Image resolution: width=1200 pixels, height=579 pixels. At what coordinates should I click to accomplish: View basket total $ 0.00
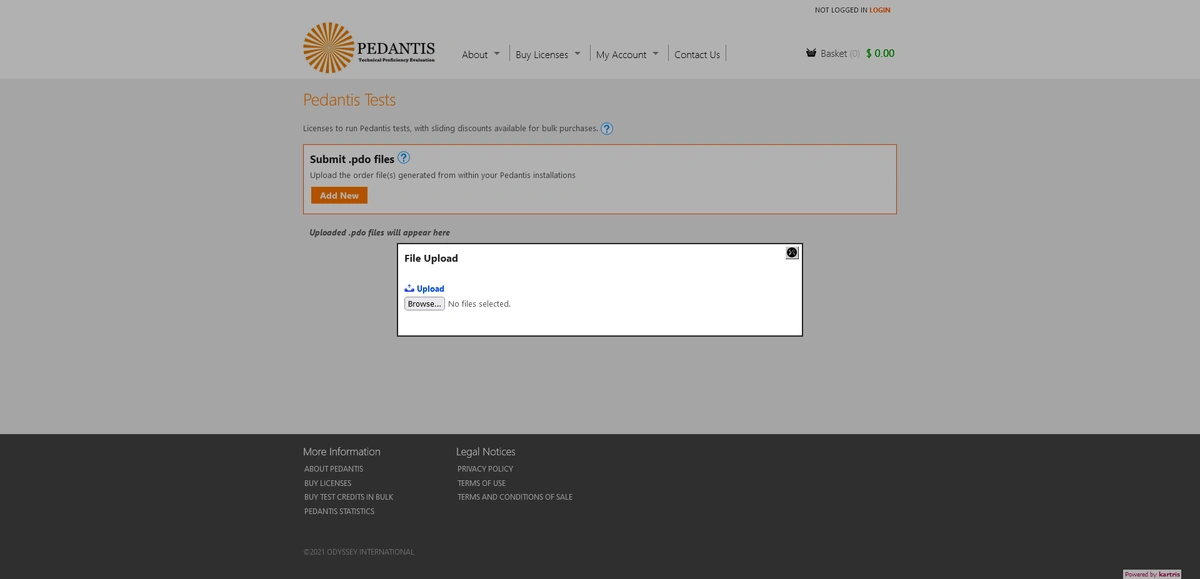(x=880, y=53)
